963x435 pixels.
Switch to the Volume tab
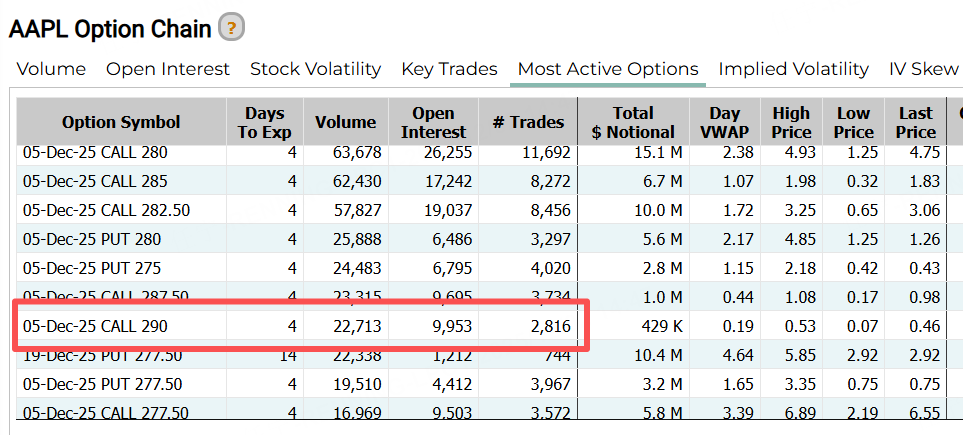[x=51, y=69]
